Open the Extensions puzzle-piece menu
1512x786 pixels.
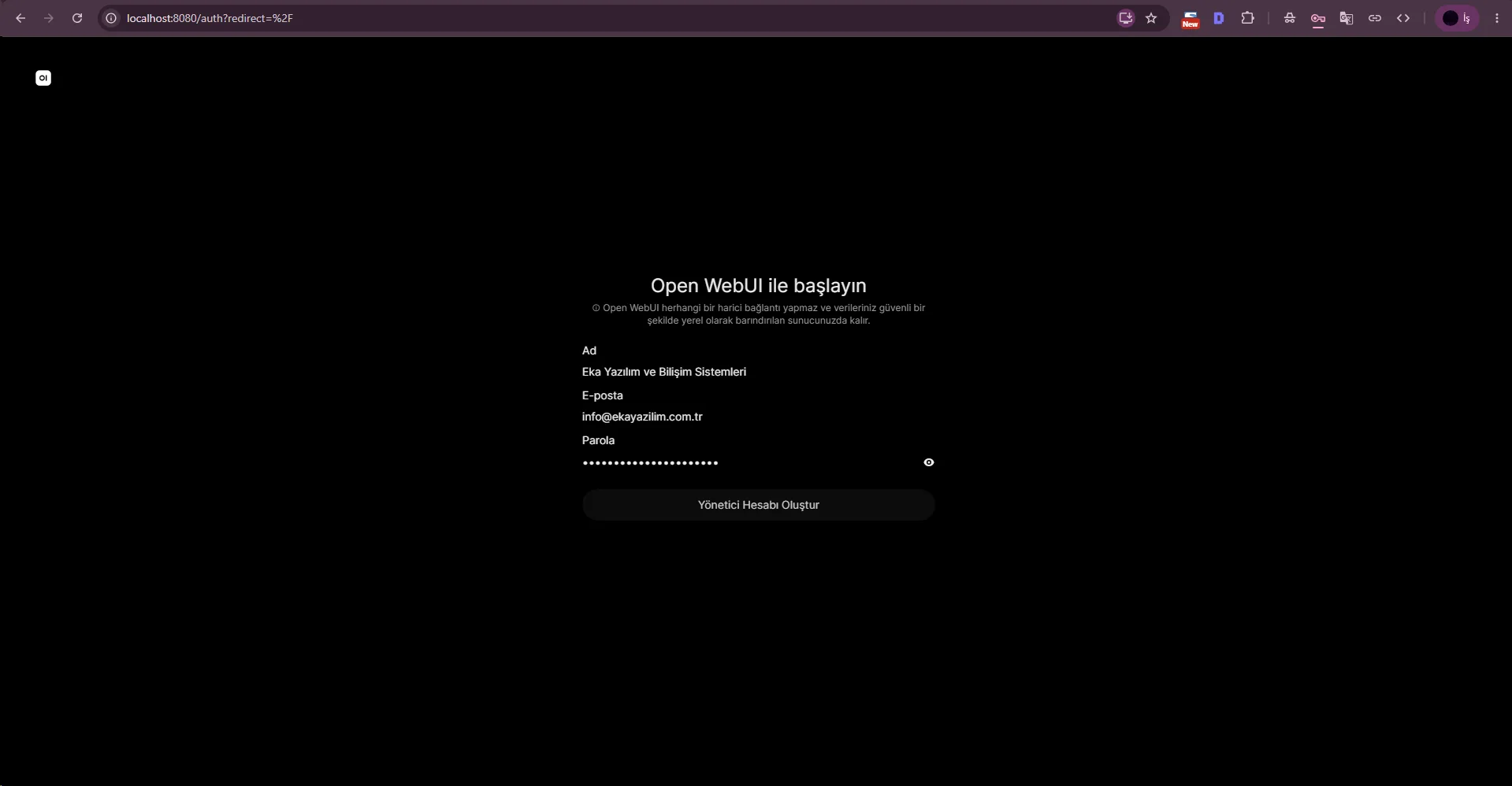point(1247,18)
